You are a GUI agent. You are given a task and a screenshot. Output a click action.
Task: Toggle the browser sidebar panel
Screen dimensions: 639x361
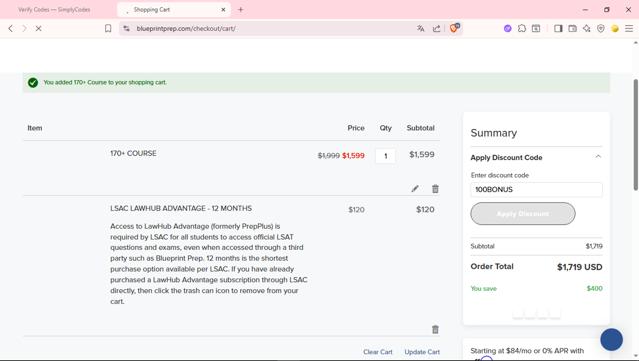click(558, 29)
